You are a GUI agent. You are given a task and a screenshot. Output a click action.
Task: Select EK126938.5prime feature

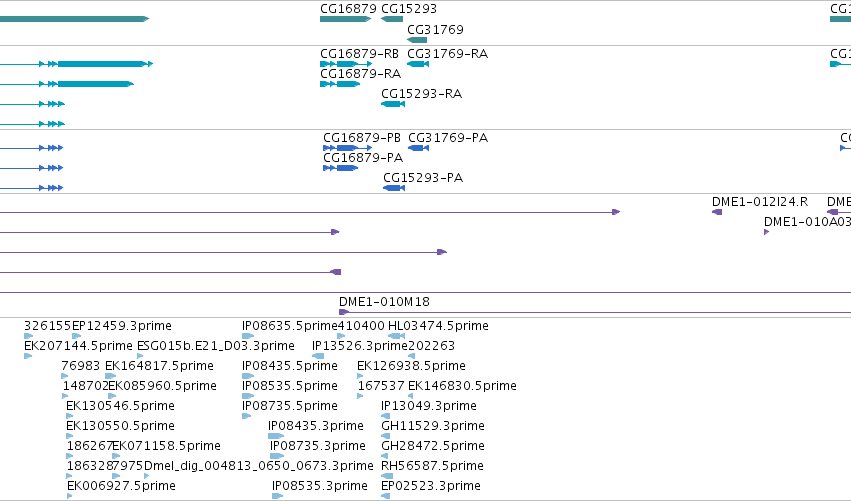point(360,376)
